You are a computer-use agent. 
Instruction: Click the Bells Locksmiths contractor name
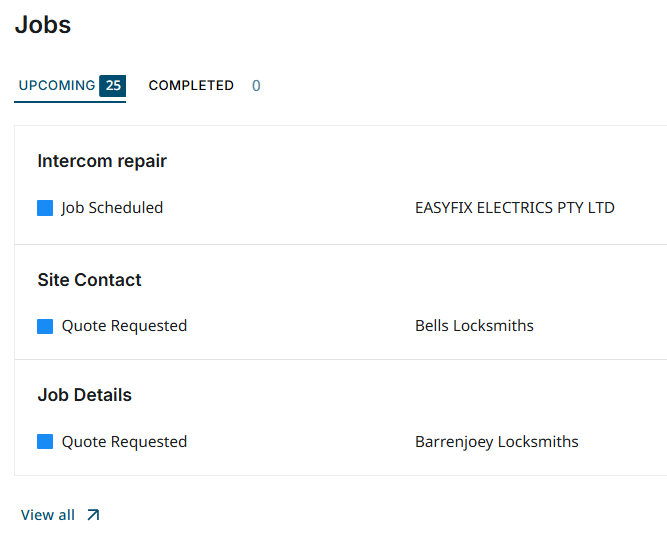coord(474,326)
